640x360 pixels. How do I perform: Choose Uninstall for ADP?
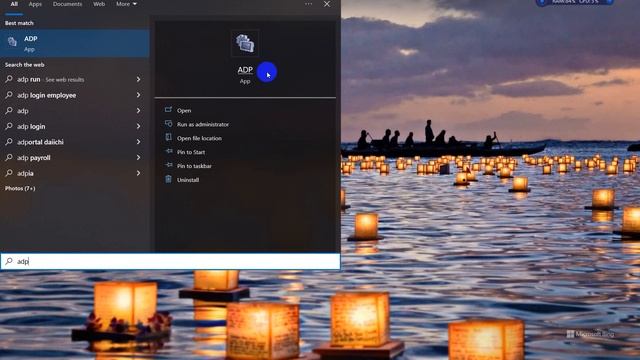click(x=188, y=180)
